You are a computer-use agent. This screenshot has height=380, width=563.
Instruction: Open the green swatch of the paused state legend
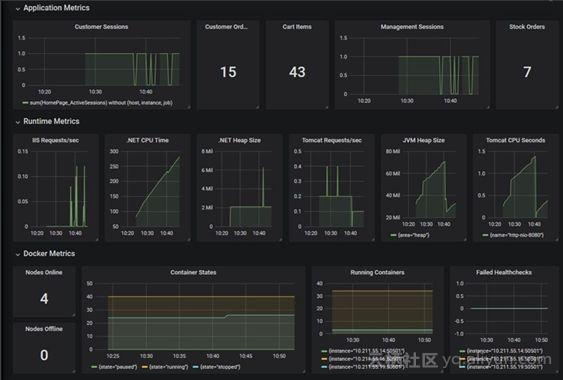(x=94, y=367)
